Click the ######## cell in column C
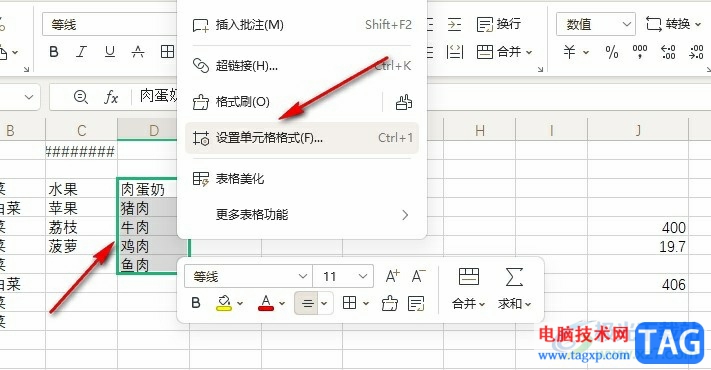711x370 pixels. click(82, 151)
